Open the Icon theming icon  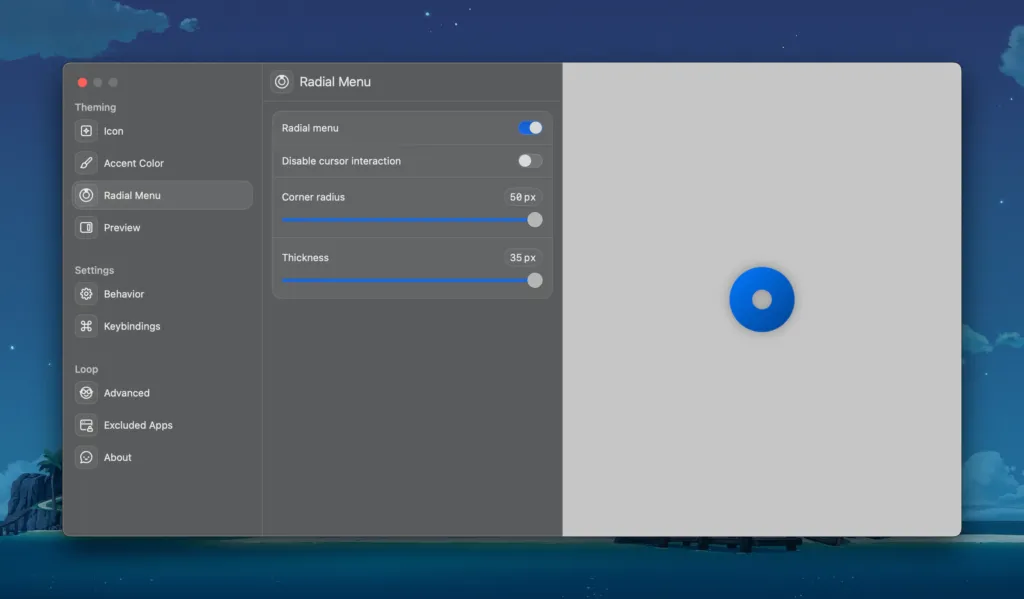pos(86,131)
